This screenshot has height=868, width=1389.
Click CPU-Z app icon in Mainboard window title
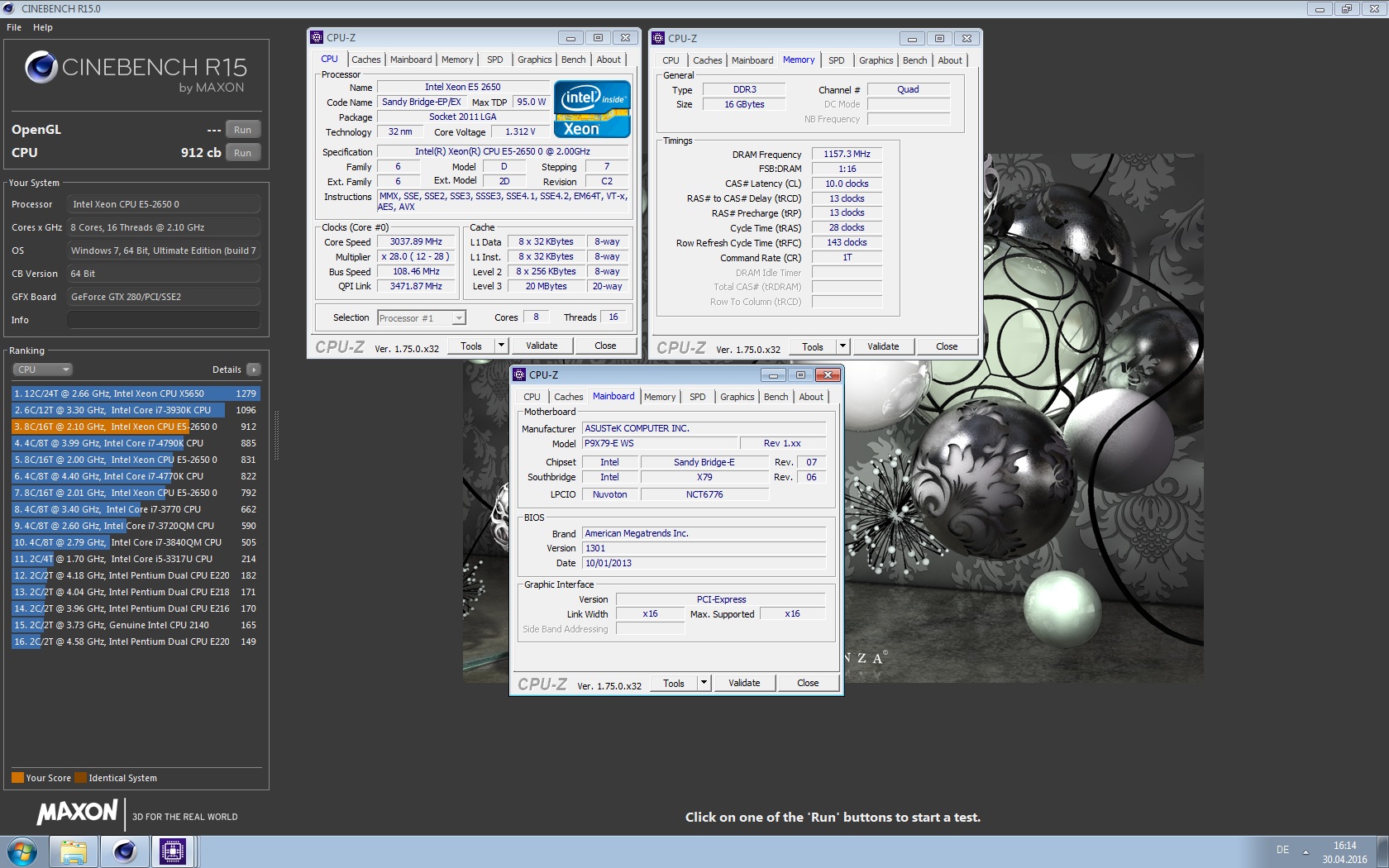point(520,374)
